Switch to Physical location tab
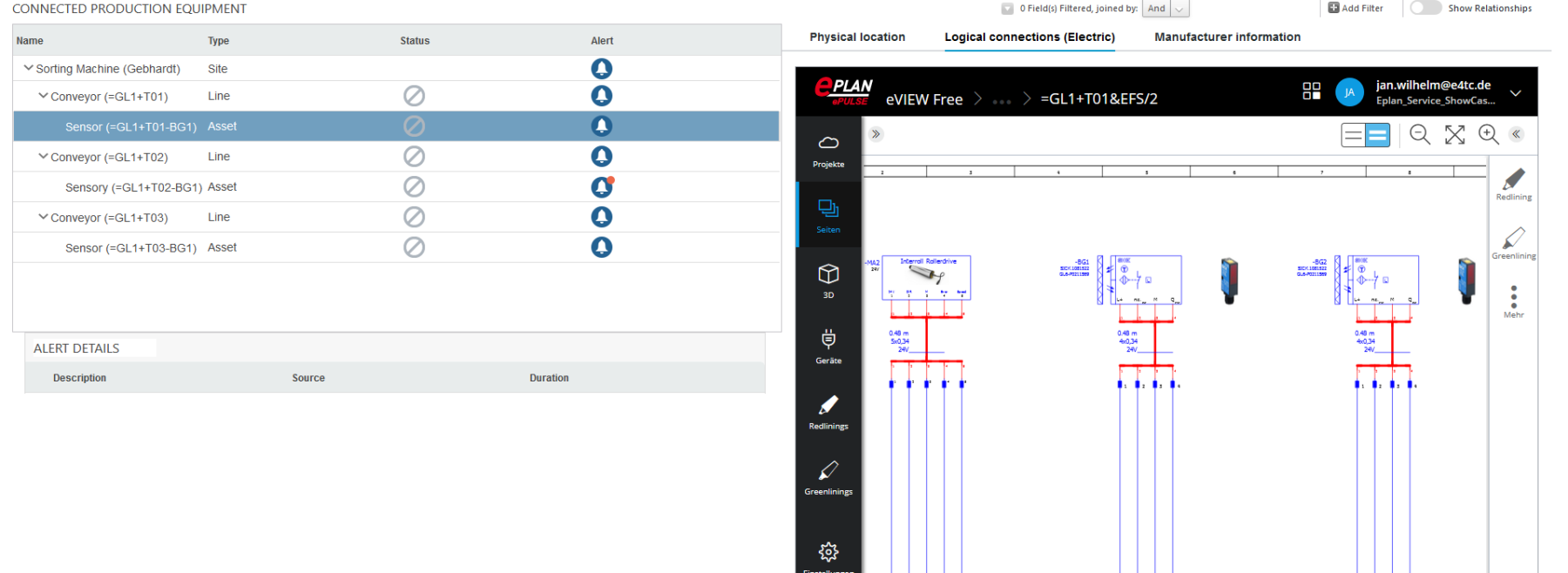The height and width of the screenshot is (573, 1568). (x=857, y=37)
